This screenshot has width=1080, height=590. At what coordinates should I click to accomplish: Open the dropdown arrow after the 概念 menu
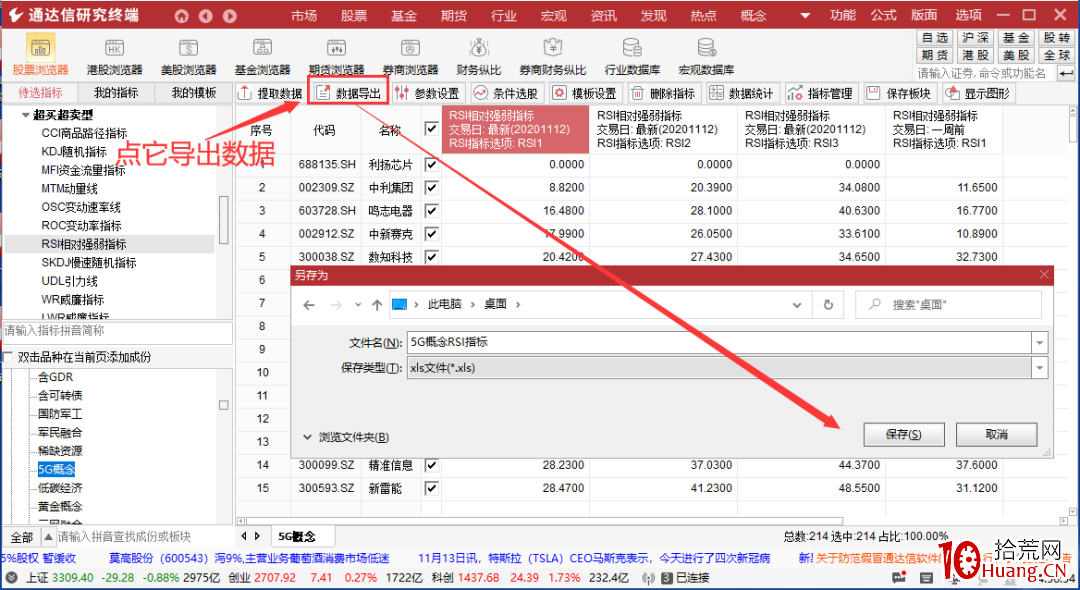pos(804,15)
